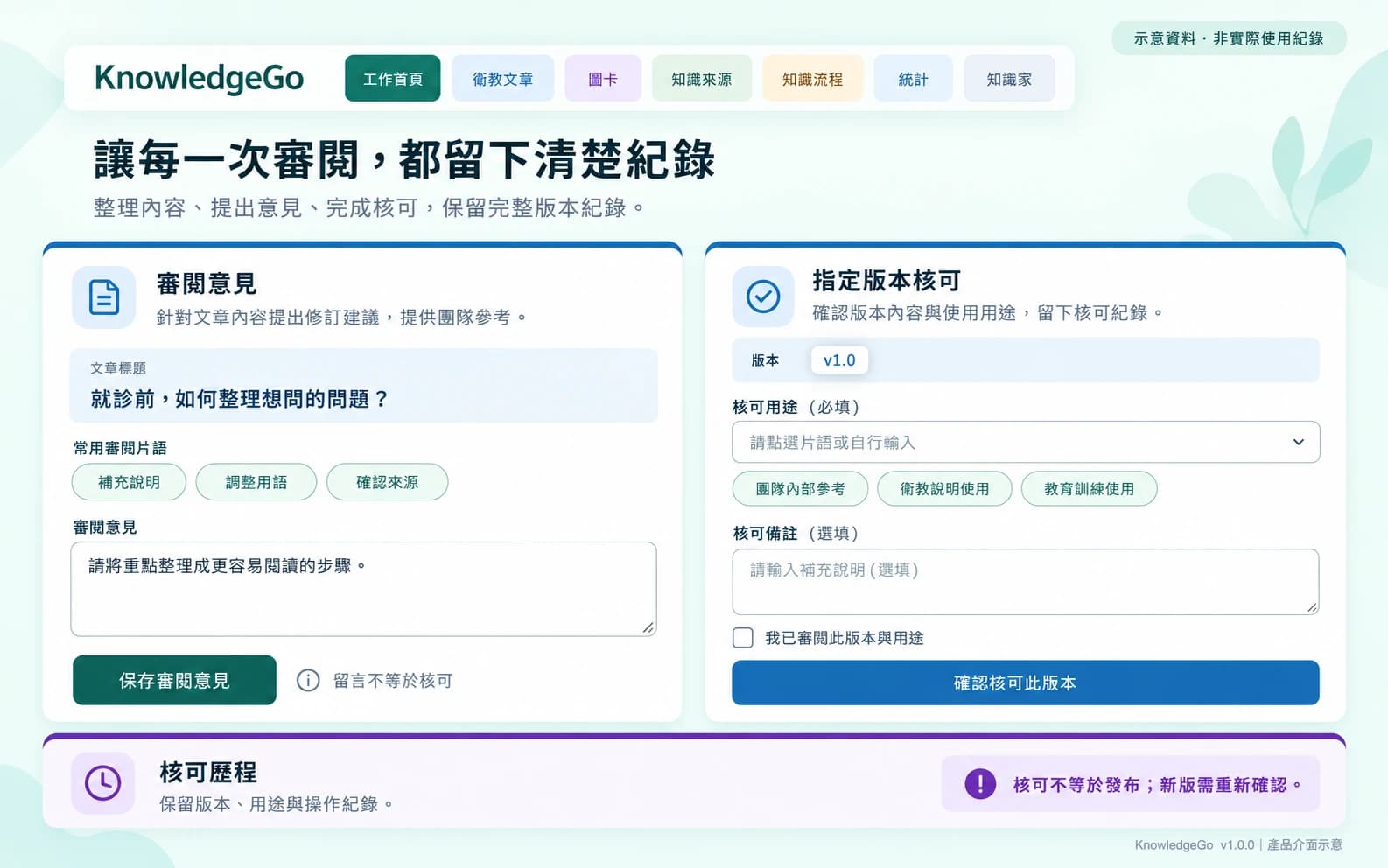Insert the 調整用語 review phrase
Viewport: 1388px width, 868px height.
(256, 482)
